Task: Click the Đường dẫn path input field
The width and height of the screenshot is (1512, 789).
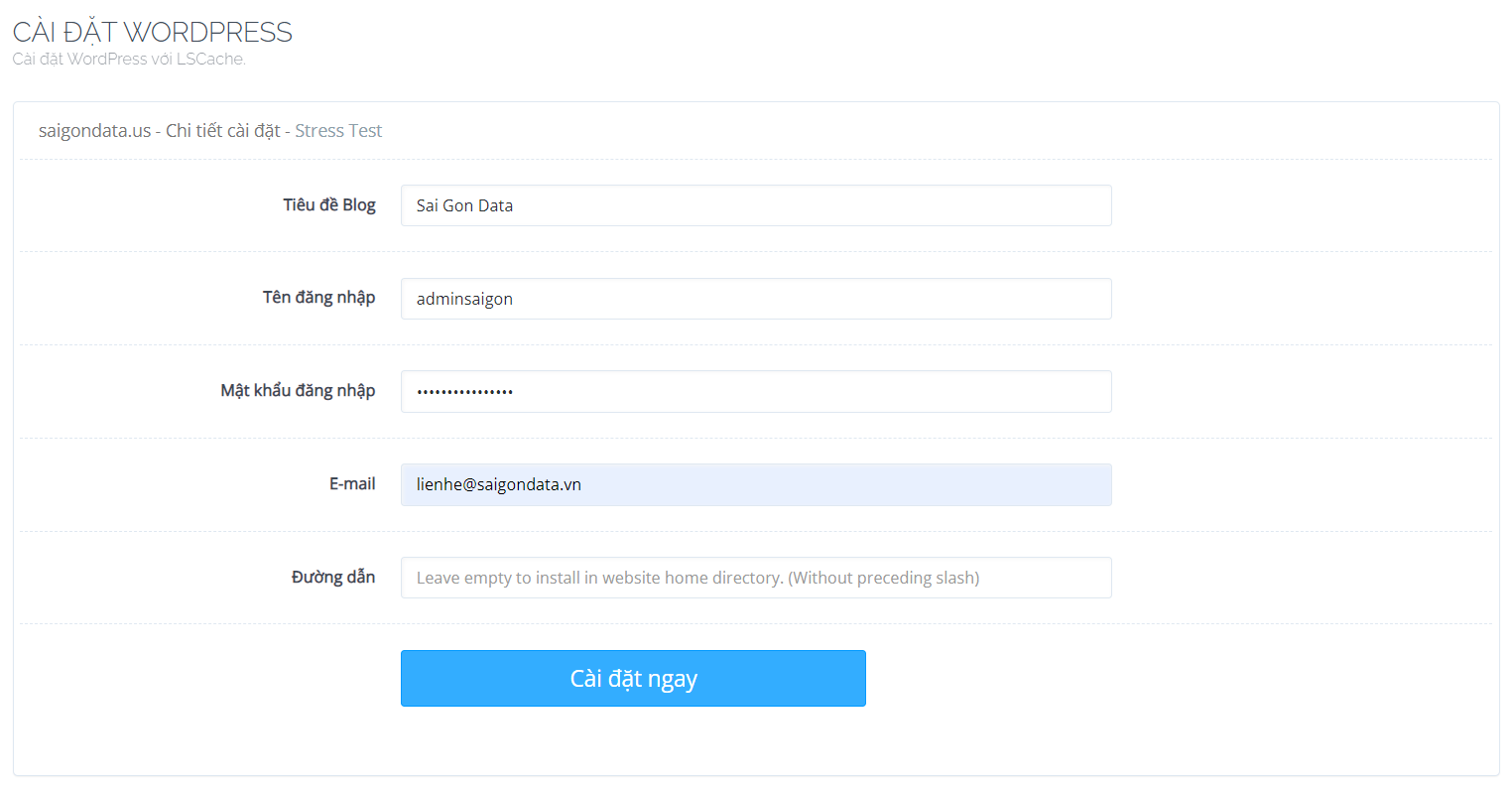Action: coord(756,578)
